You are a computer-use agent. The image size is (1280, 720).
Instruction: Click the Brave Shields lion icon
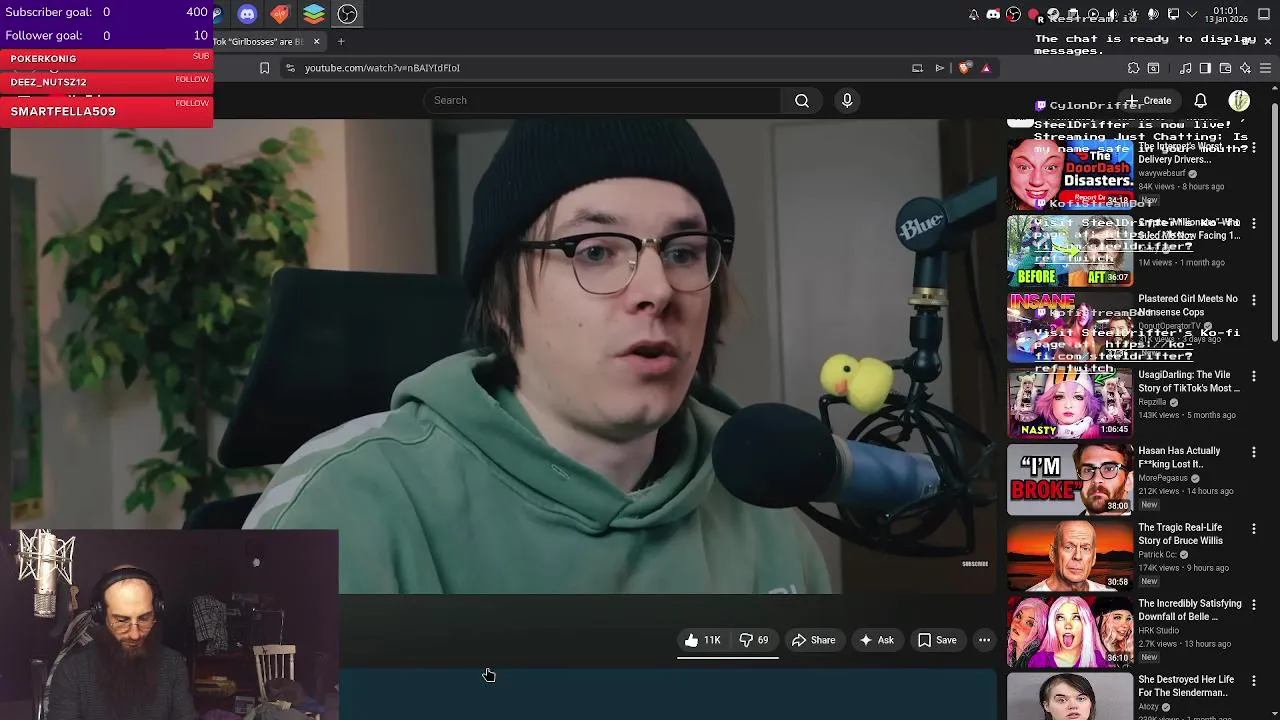pyautogui.click(x=964, y=68)
